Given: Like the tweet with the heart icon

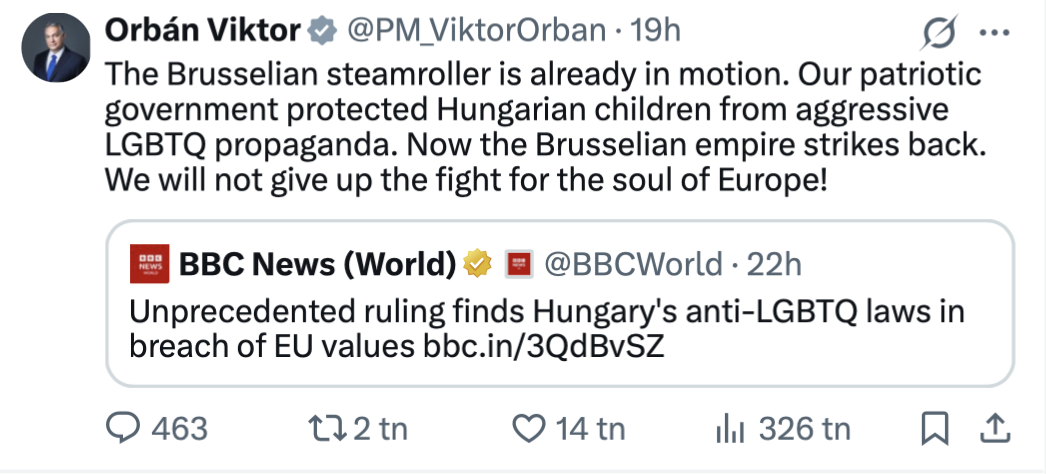Looking at the screenshot, I should click(x=526, y=429).
